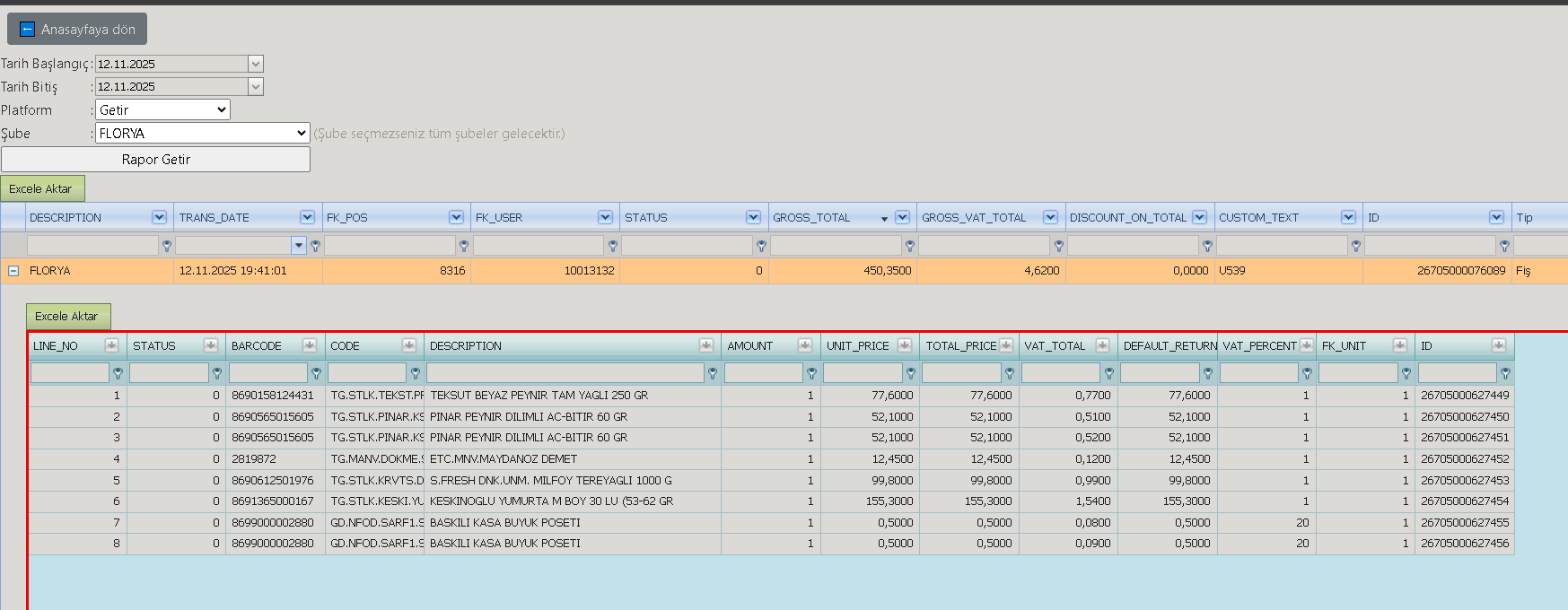
Task: Open the FK_POS column header menu arrow
Action: tap(456, 217)
